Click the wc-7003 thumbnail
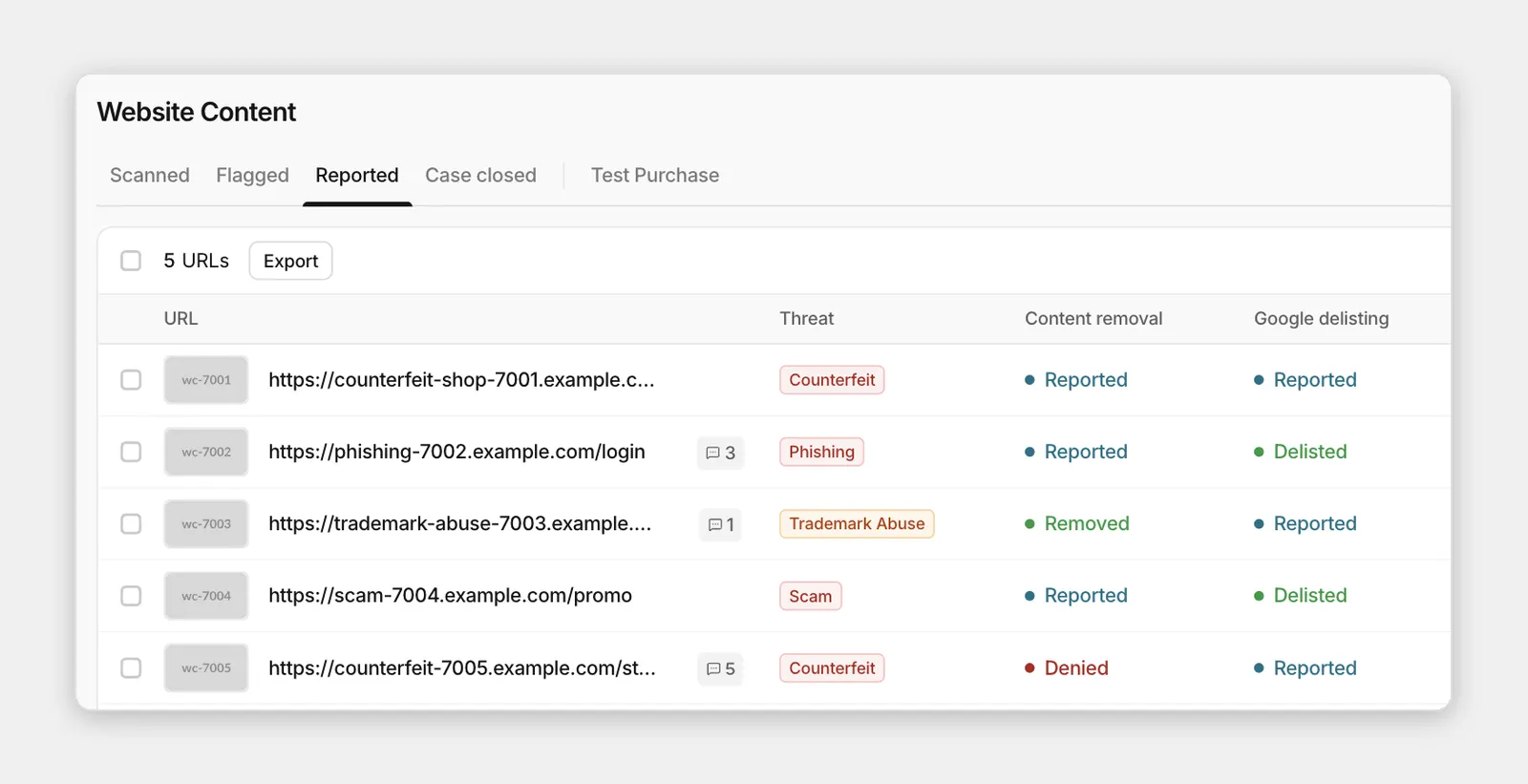The height and width of the screenshot is (784, 1528). pyautogui.click(x=206, y=523)
